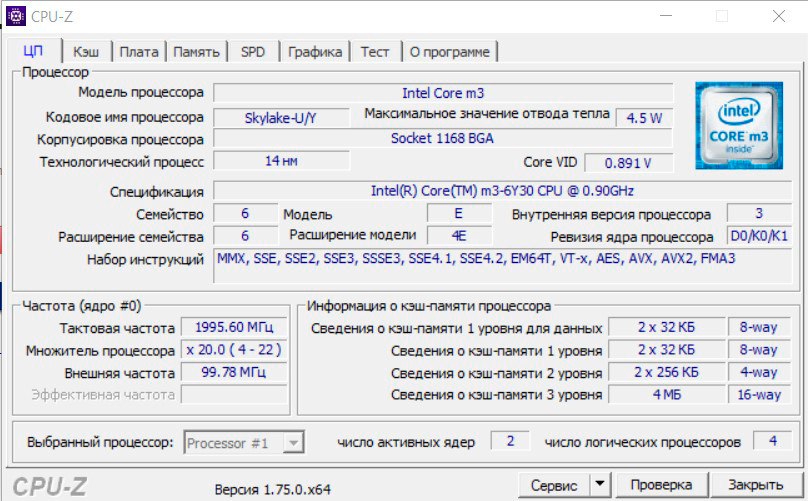This screenshot has height=501, width=808.
Task: Minimize the CPU-Z window
Action: (x=666, y=16)
